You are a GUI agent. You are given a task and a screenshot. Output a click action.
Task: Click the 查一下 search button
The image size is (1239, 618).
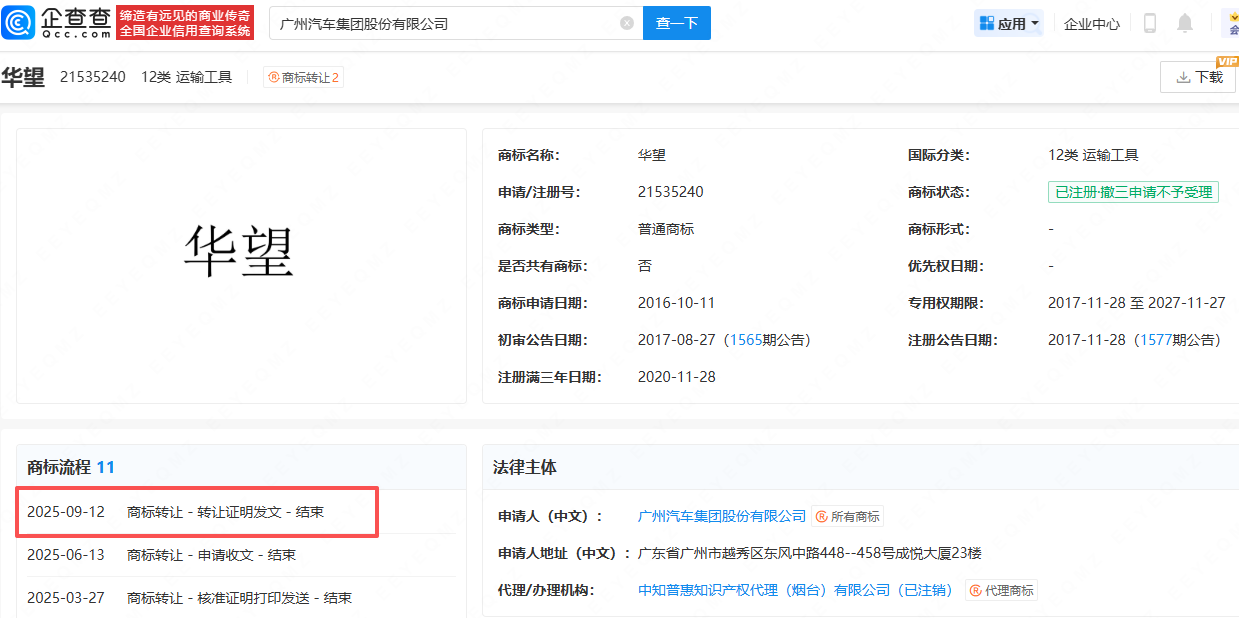tap(677, 23)
